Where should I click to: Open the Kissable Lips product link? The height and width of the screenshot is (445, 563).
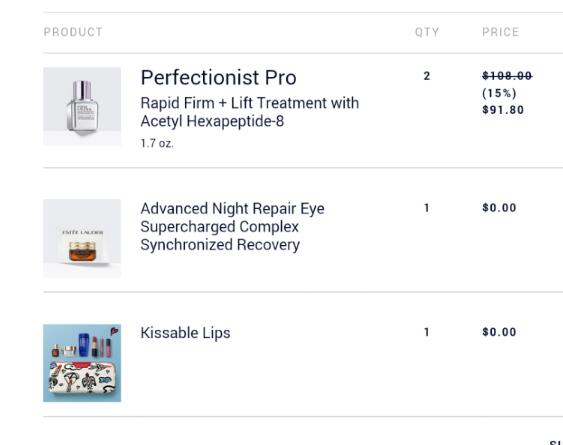185,333
